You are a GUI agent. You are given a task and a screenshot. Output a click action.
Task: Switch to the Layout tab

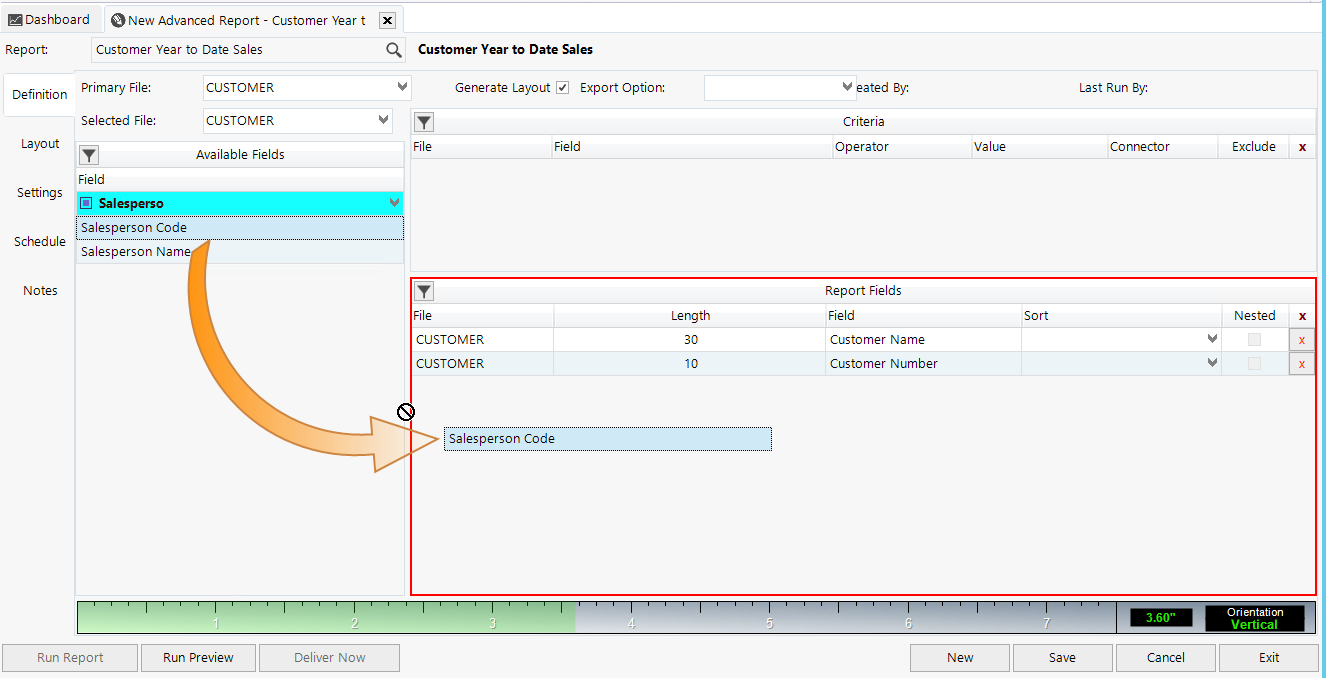click(39, 143)
